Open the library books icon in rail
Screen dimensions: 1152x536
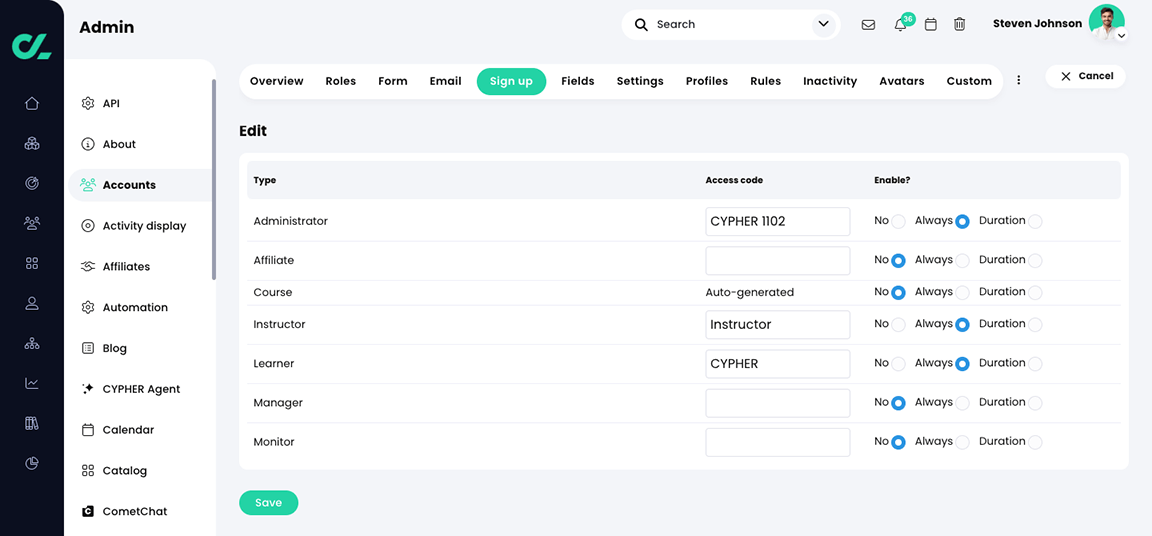[x=32, y=423]
